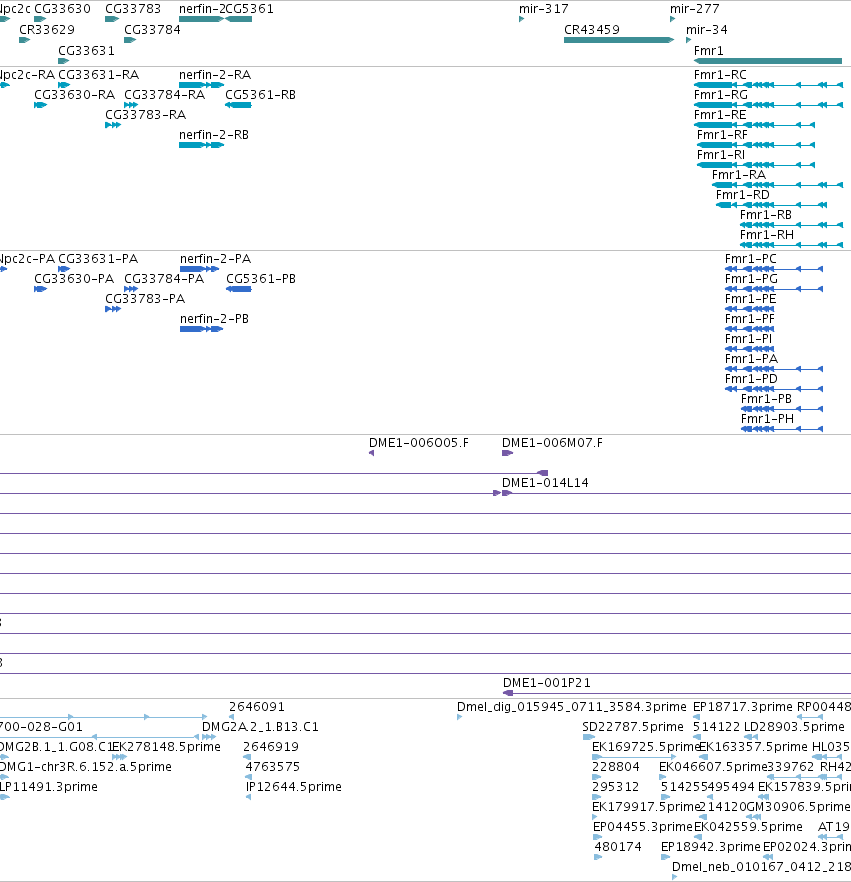Viewport: 851px width, 882px height.
Task: Click transcript Fmr1-RG
Action: 768,105
